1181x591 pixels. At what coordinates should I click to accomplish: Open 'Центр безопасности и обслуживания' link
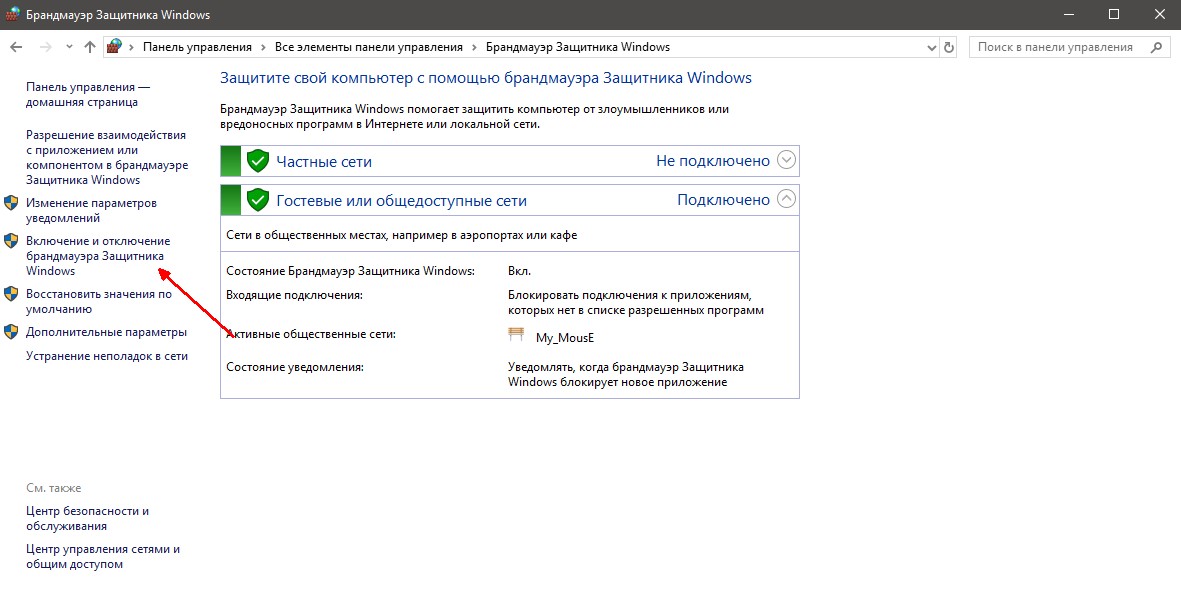(x=87, y=519)
